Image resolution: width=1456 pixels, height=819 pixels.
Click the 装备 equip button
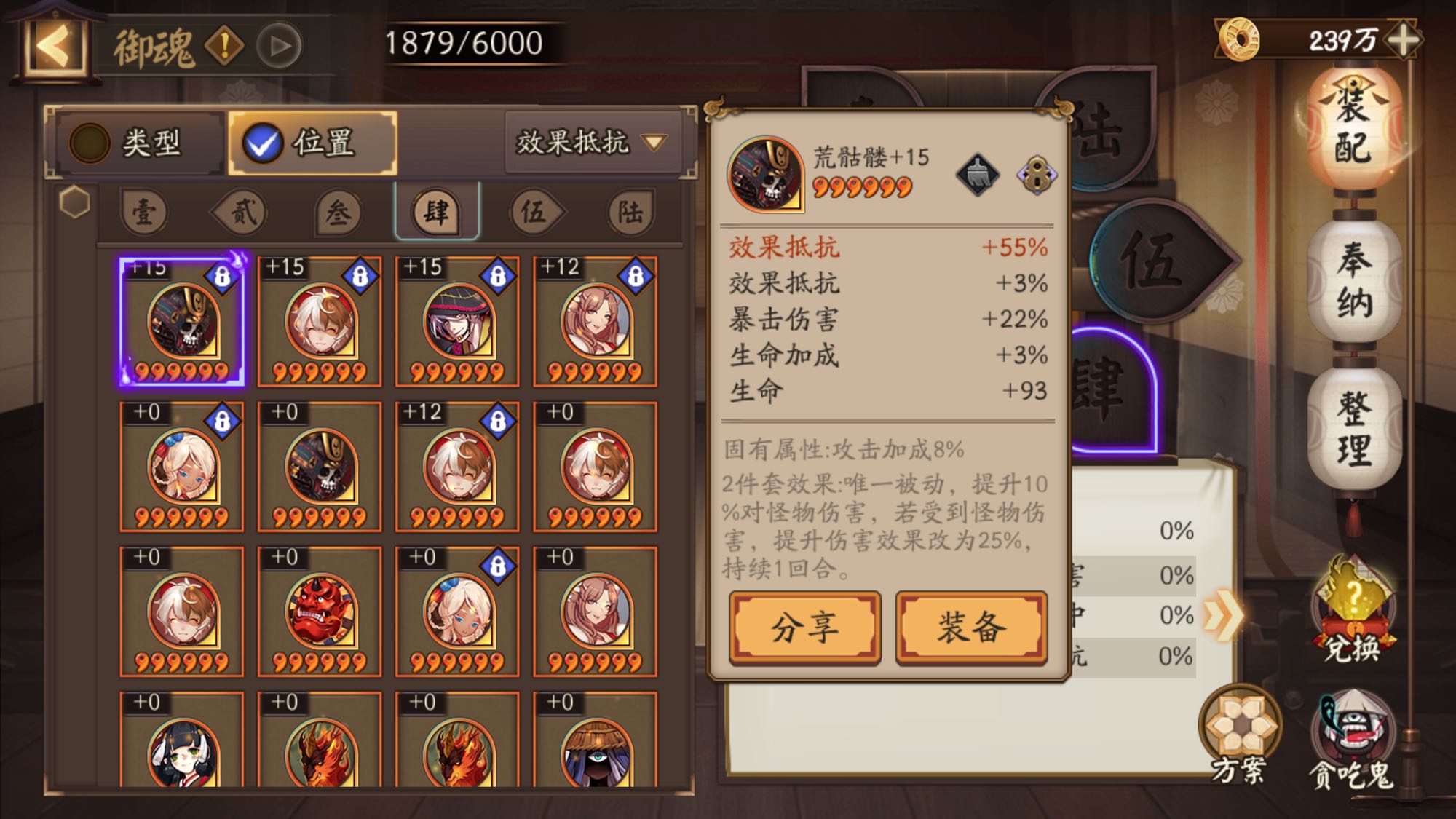pos(971,628)
